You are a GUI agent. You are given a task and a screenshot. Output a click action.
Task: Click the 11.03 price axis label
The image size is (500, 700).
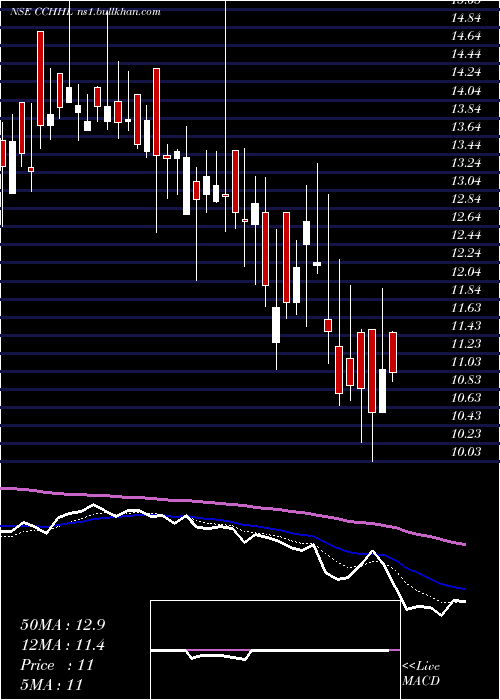467,362
